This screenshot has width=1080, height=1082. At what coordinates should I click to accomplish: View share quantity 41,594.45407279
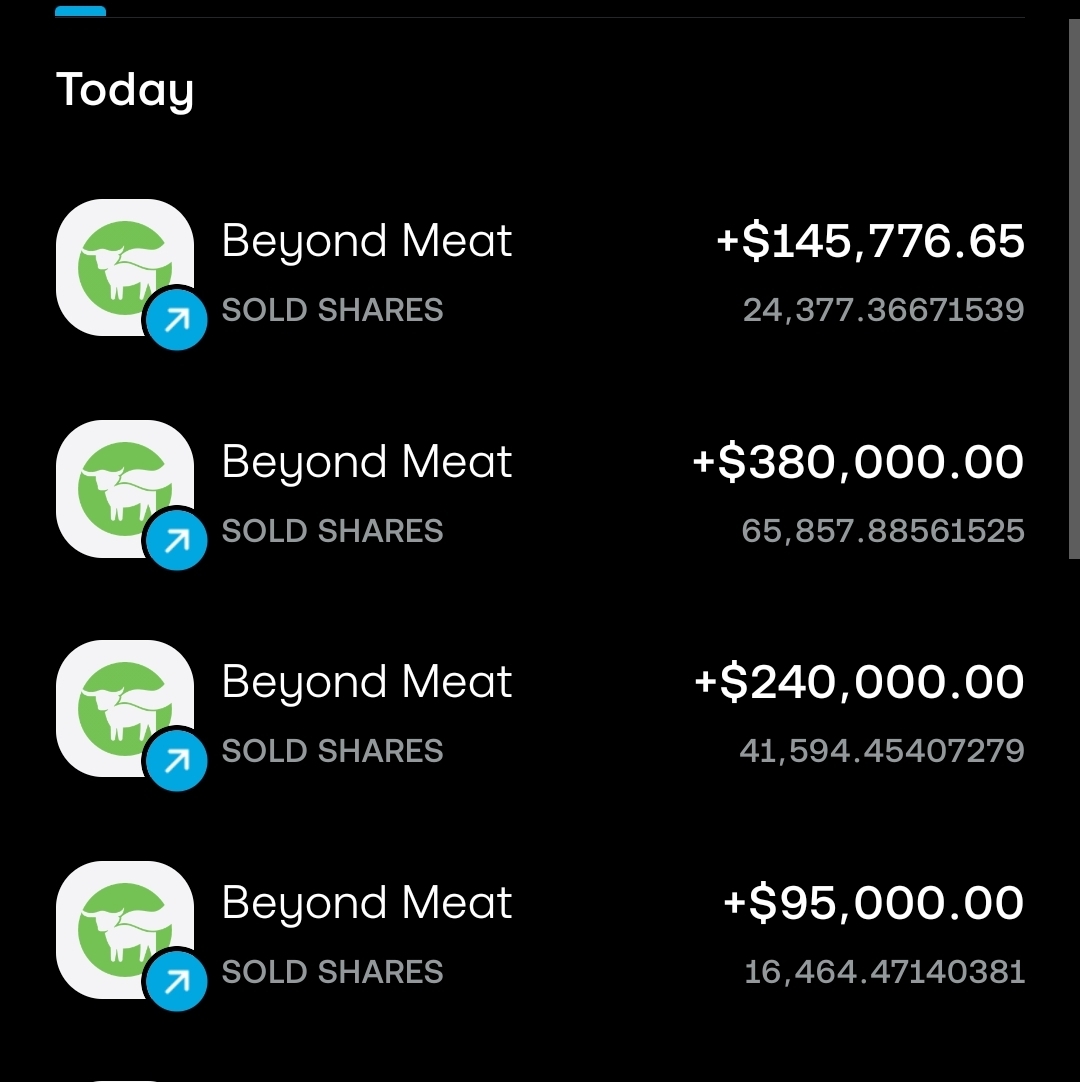point(882,751)
